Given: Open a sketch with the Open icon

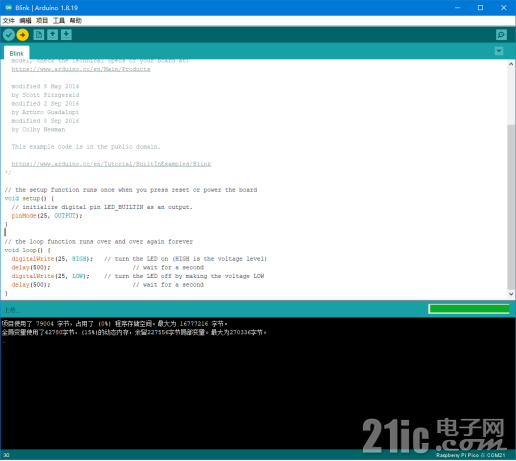Looking at the screenshot, I should click(x=52, y=35).
